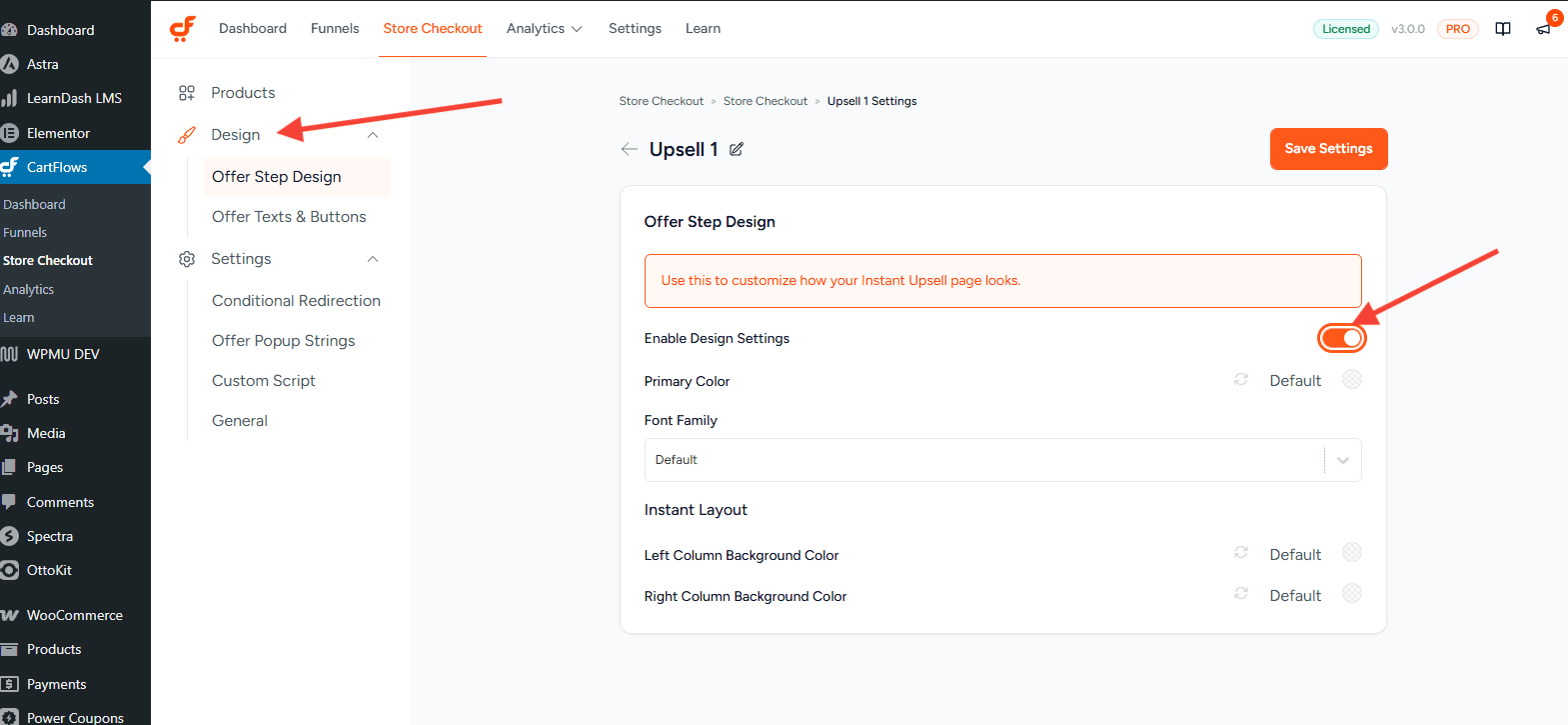Switch to Store Checkout header tab
This screenshot has width=1568, height=725.
[x=433, y=28]
